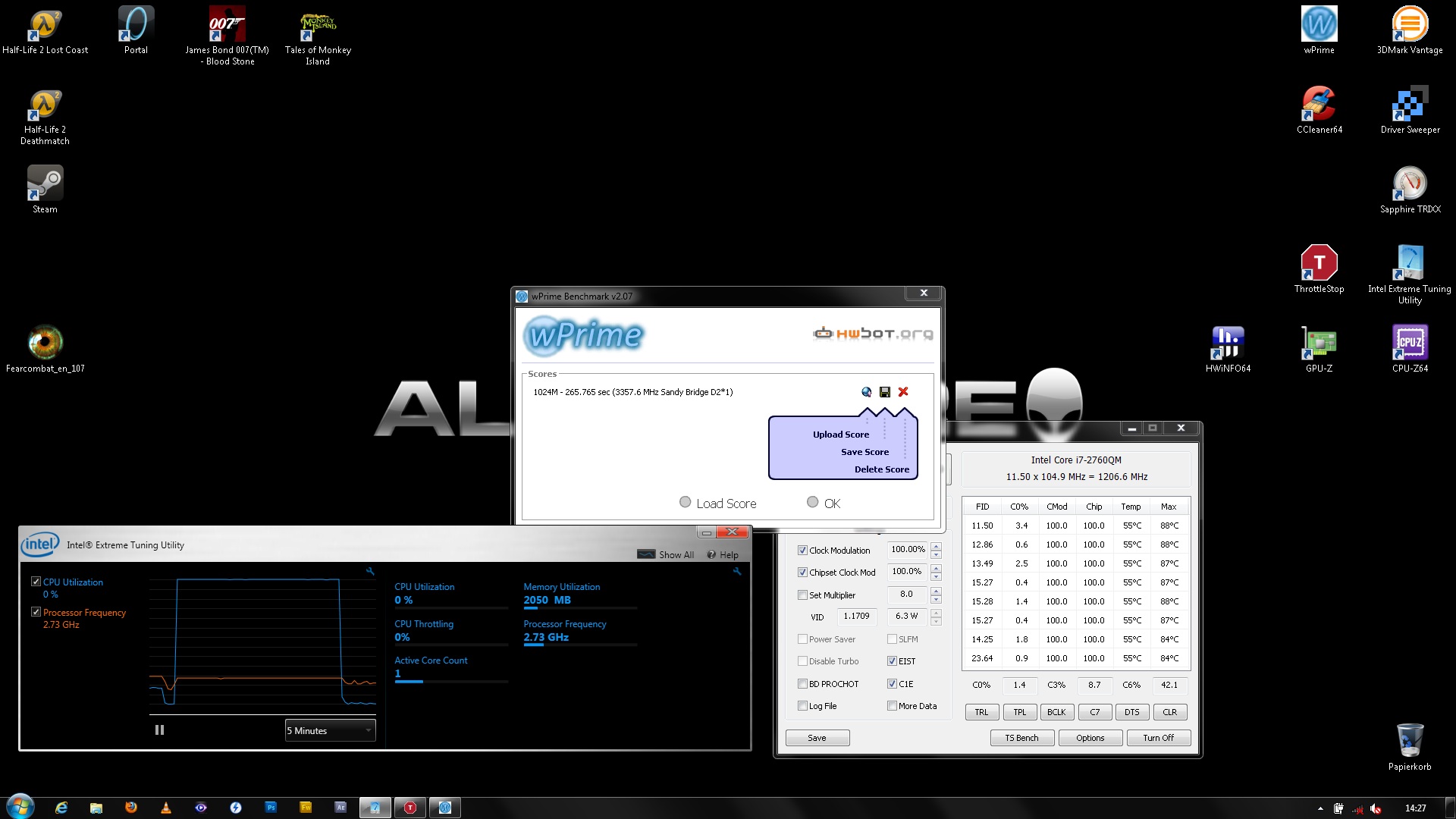This screenshot has width=1456, height=819.
Task: Click the TS Bench button
Action: (x=1021, y=738)
